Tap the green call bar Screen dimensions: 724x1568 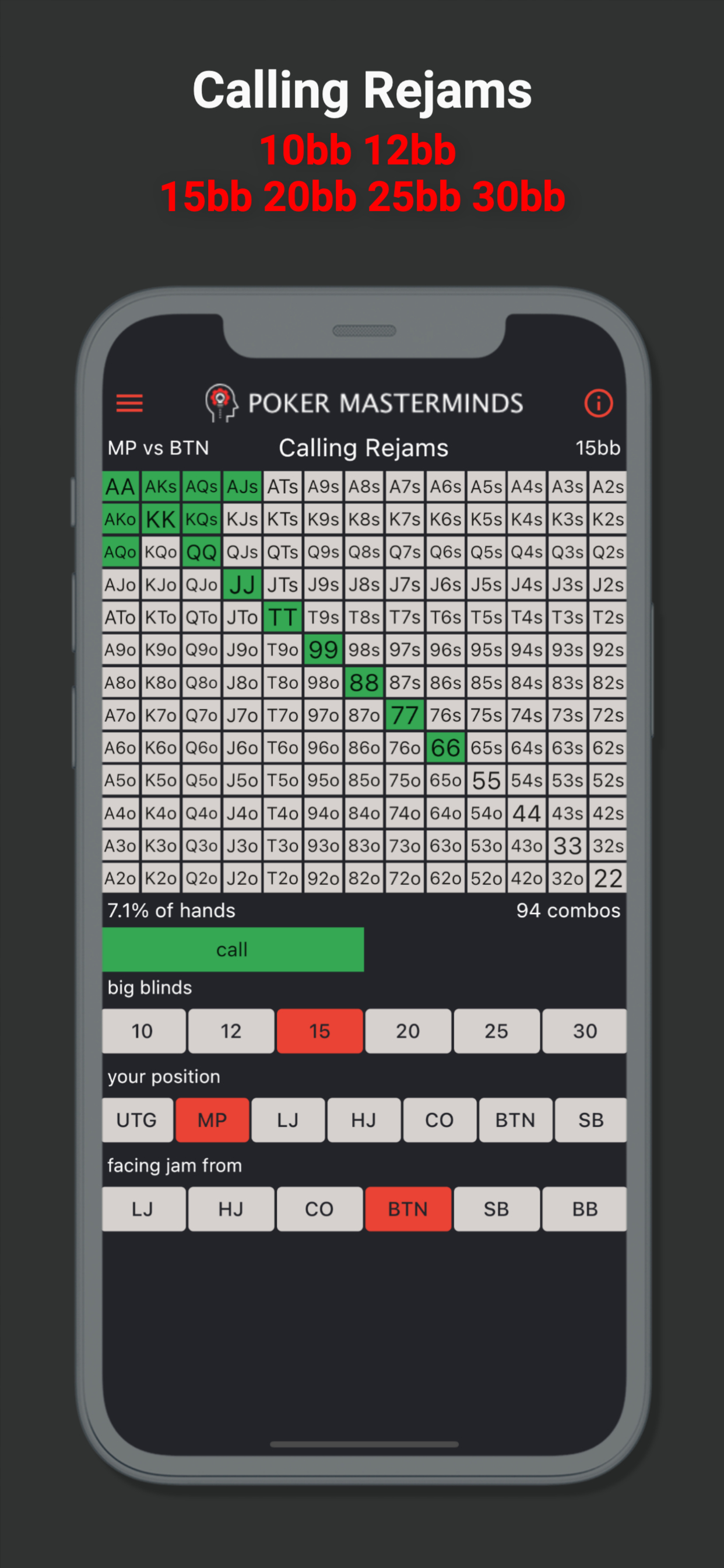coord(233,949)
